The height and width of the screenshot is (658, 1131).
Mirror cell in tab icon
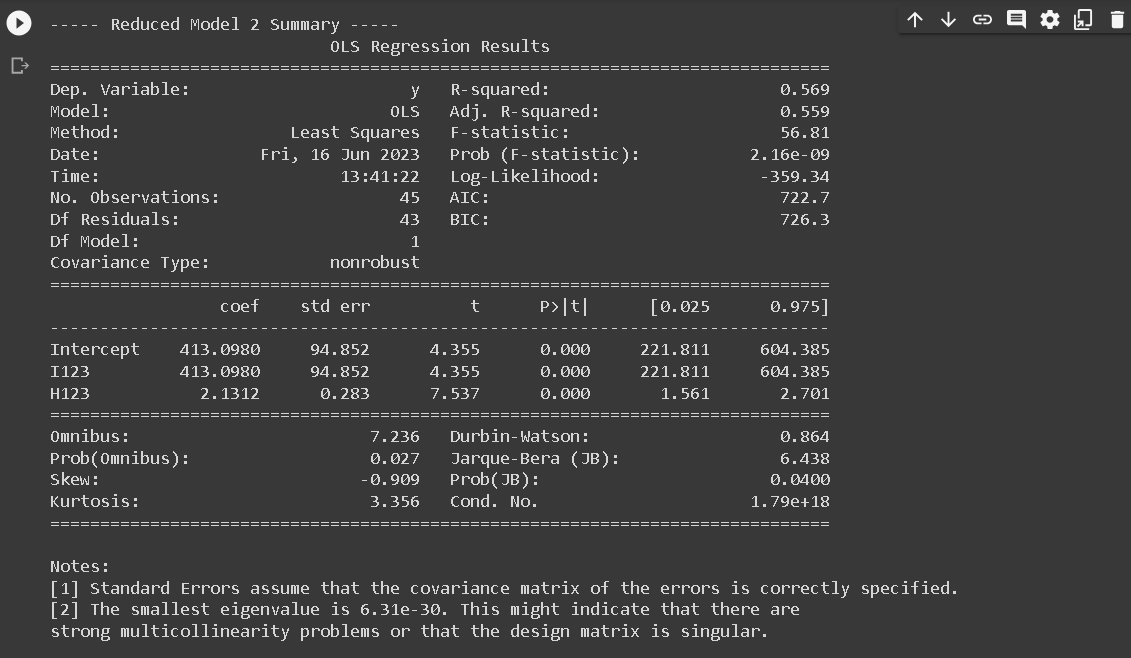[1083, 19]
